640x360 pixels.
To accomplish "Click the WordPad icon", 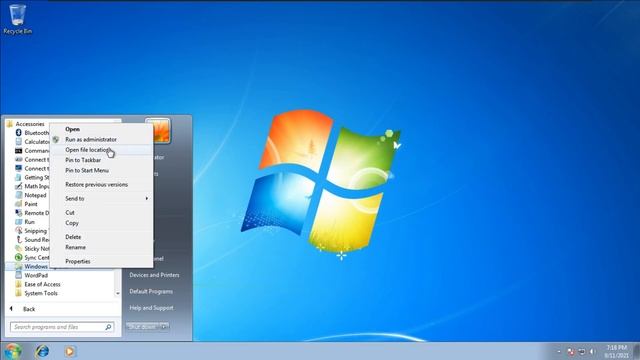I will click(18, 276).
